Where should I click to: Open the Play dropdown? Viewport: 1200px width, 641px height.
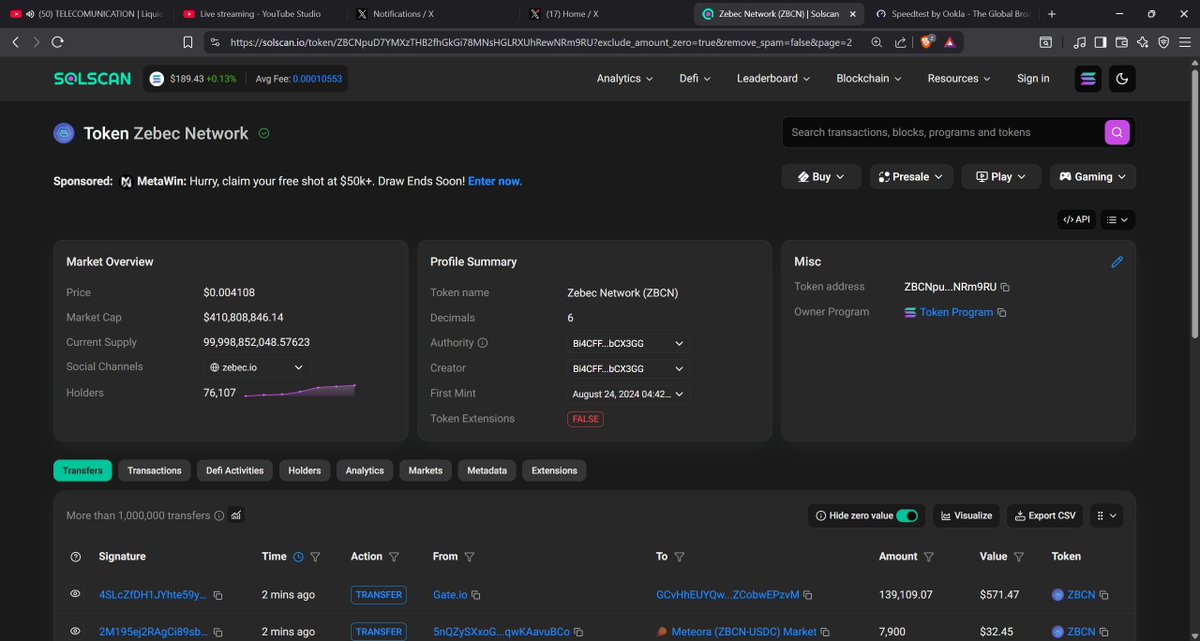[1001, 177]
